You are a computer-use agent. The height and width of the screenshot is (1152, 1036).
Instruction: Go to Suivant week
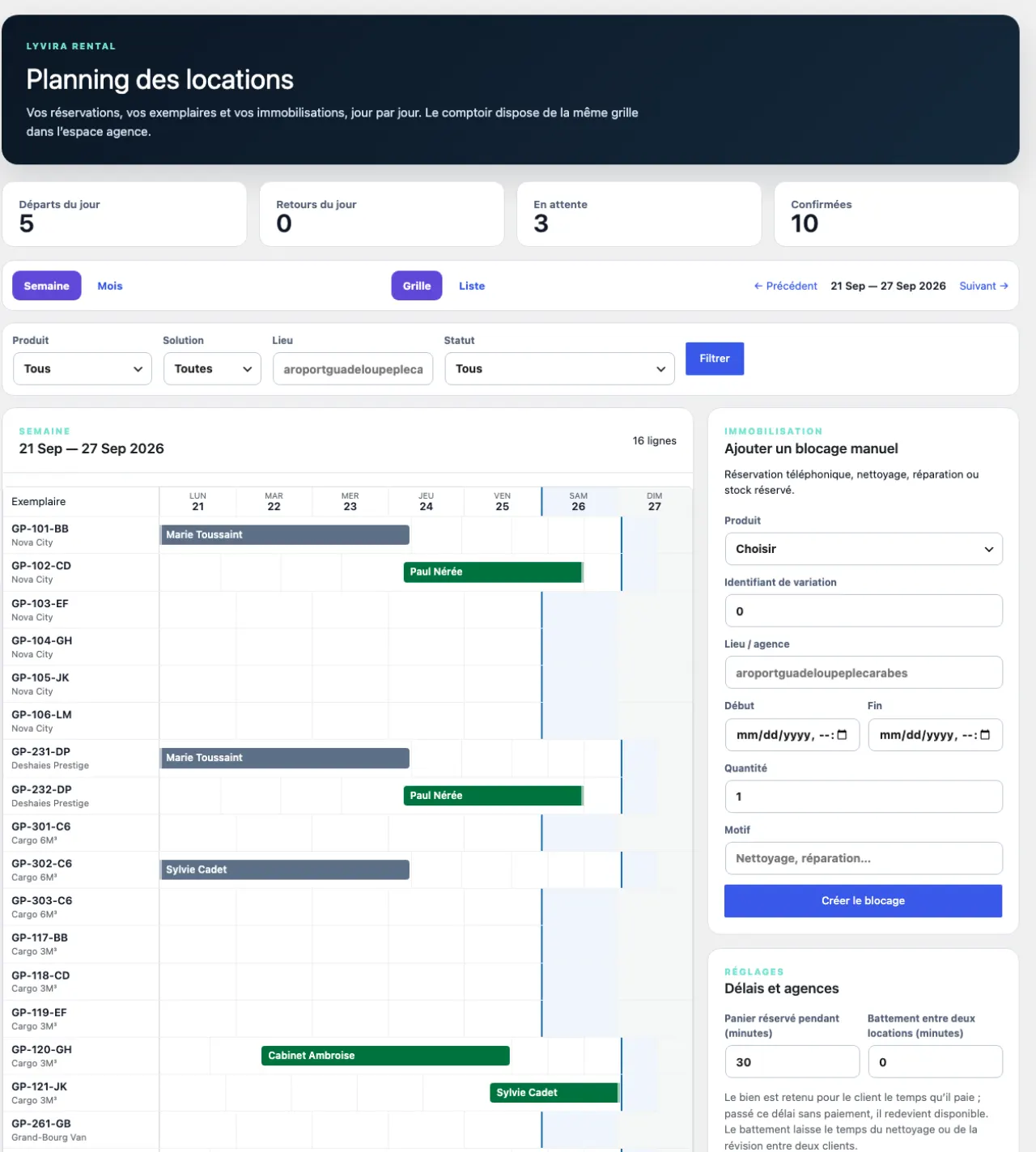tap(983, 286)
